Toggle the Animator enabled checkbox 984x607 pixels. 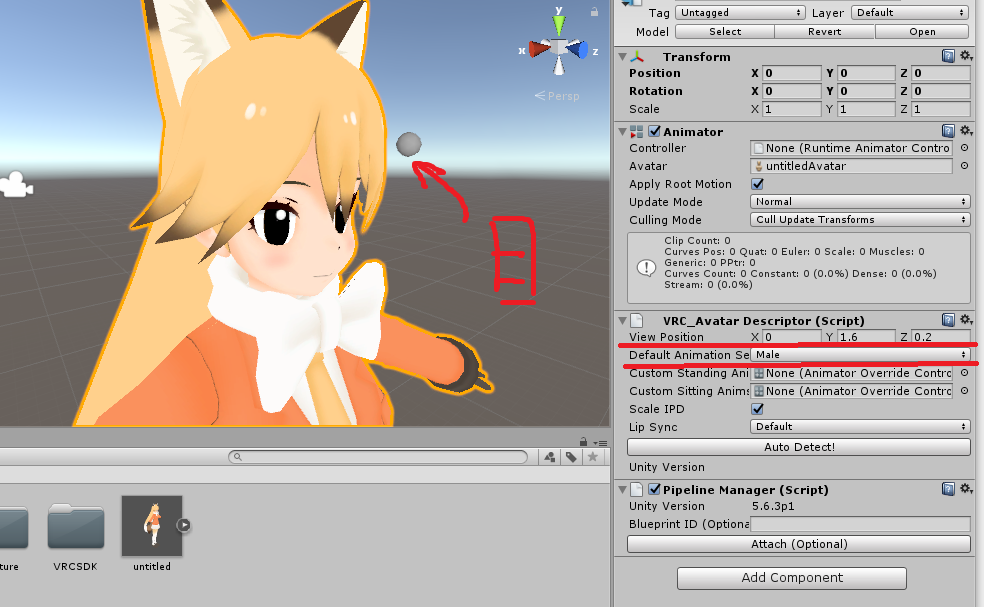(655, 131)
